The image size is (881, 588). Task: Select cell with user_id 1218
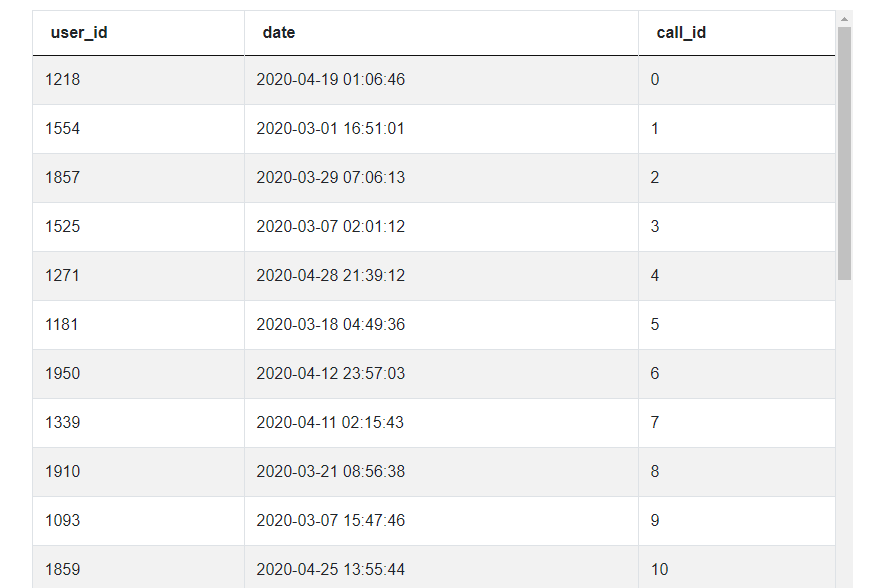click(x=138, y=80)
